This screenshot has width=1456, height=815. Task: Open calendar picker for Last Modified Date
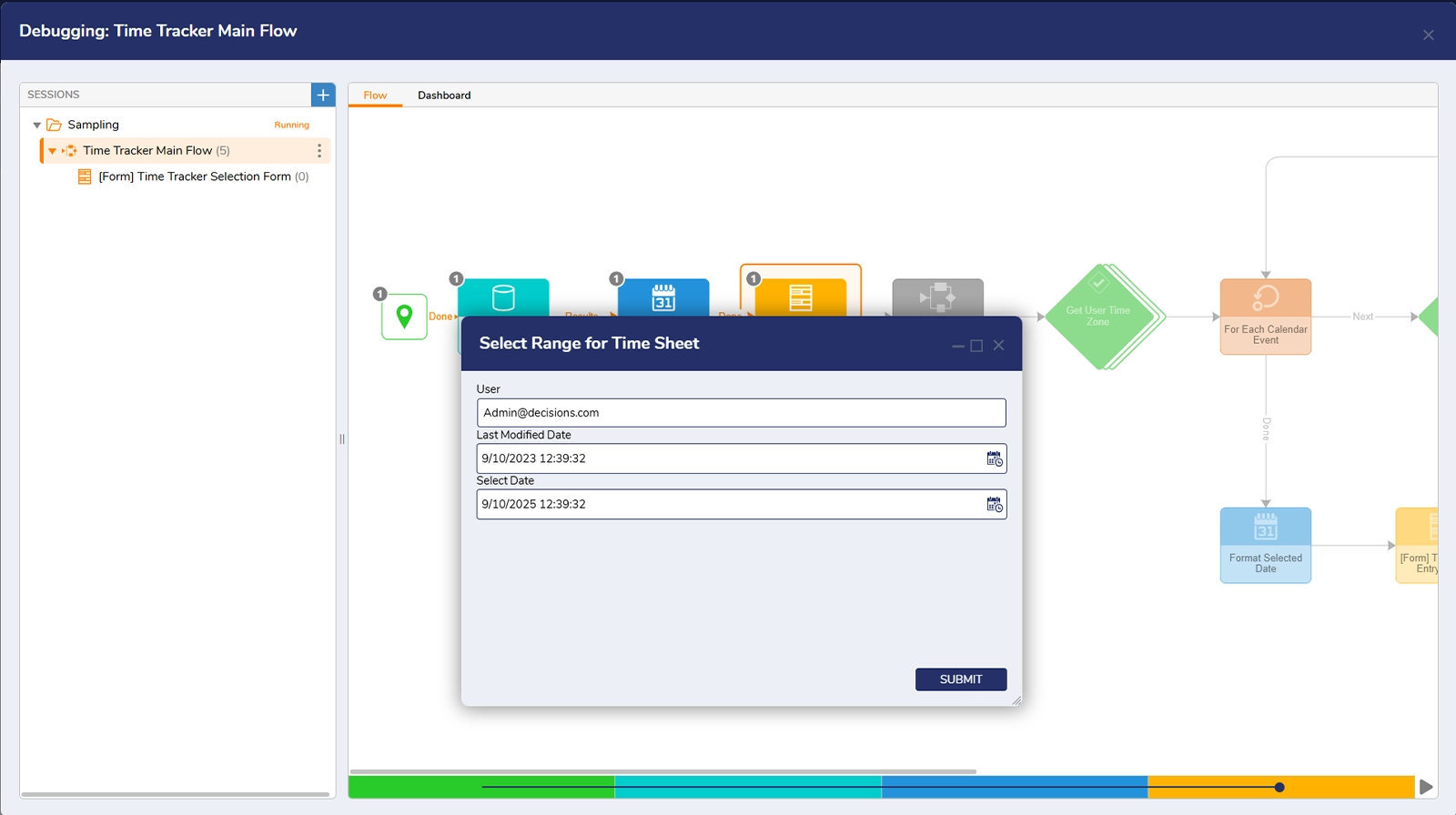tap(995, 459)
